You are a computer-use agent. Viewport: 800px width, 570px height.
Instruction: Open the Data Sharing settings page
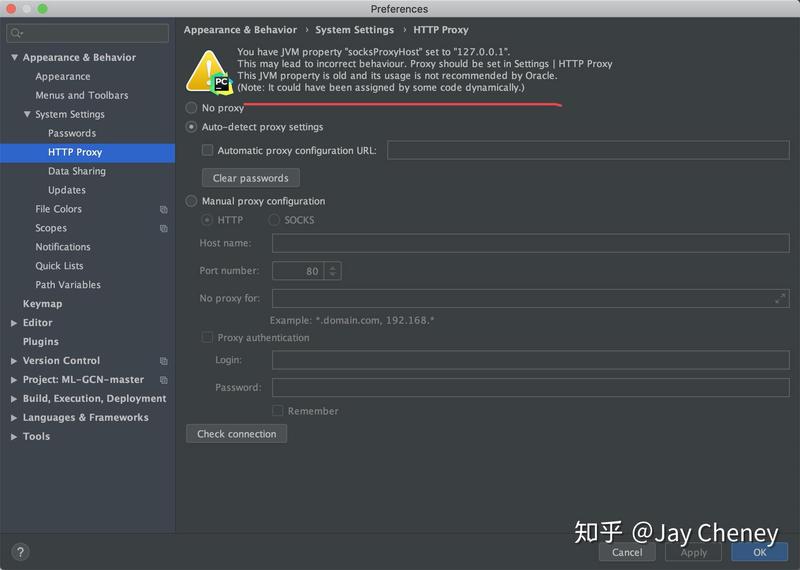click(76, 171)
